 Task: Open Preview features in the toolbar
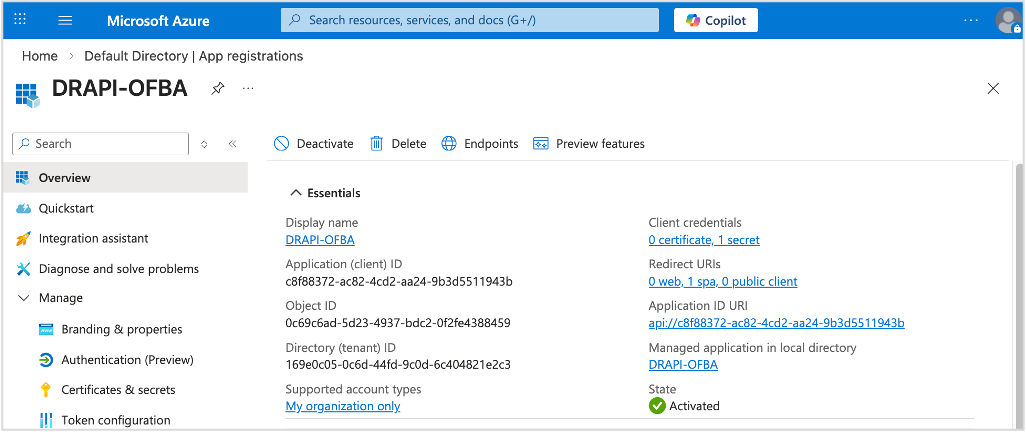click(x=589, y=144)
